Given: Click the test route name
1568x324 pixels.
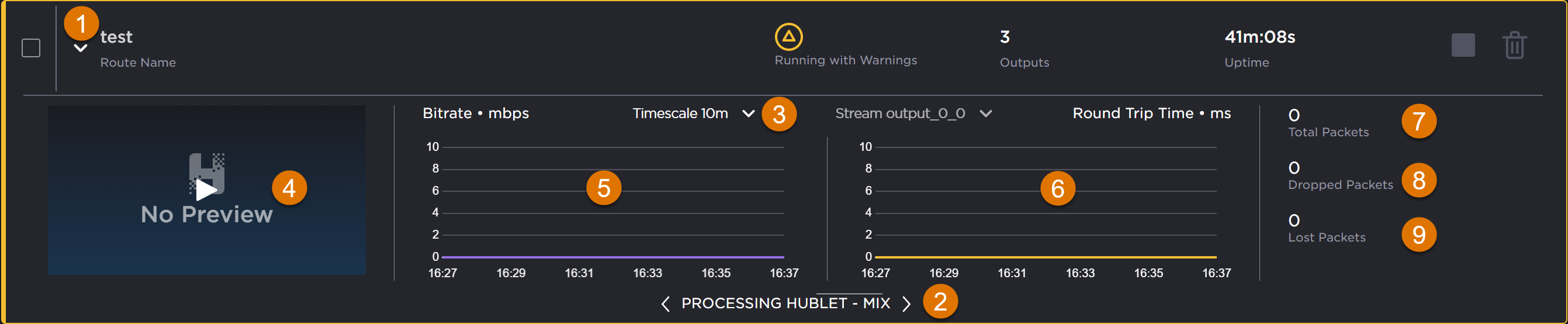Looking at the screenshot, I should click(x=116, y=37).
